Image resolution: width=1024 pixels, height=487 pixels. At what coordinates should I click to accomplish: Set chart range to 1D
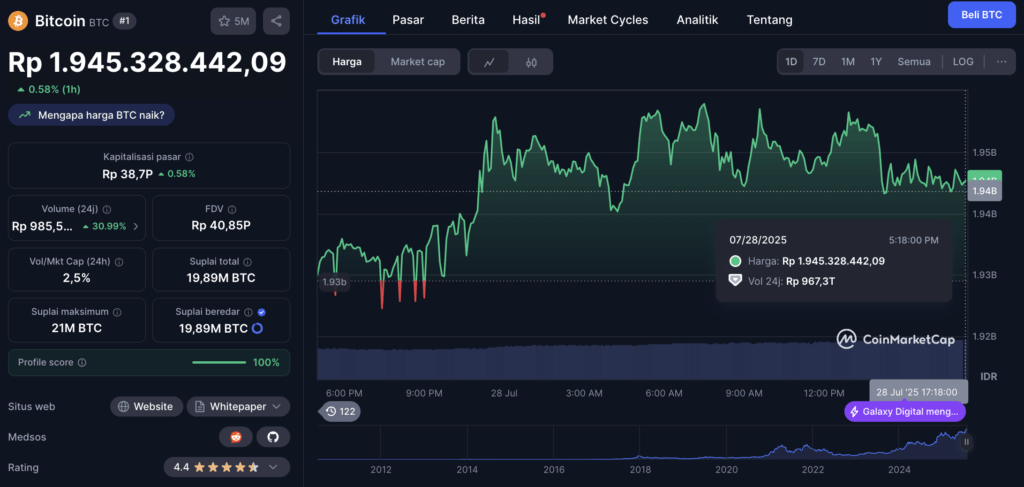[791, 62]
